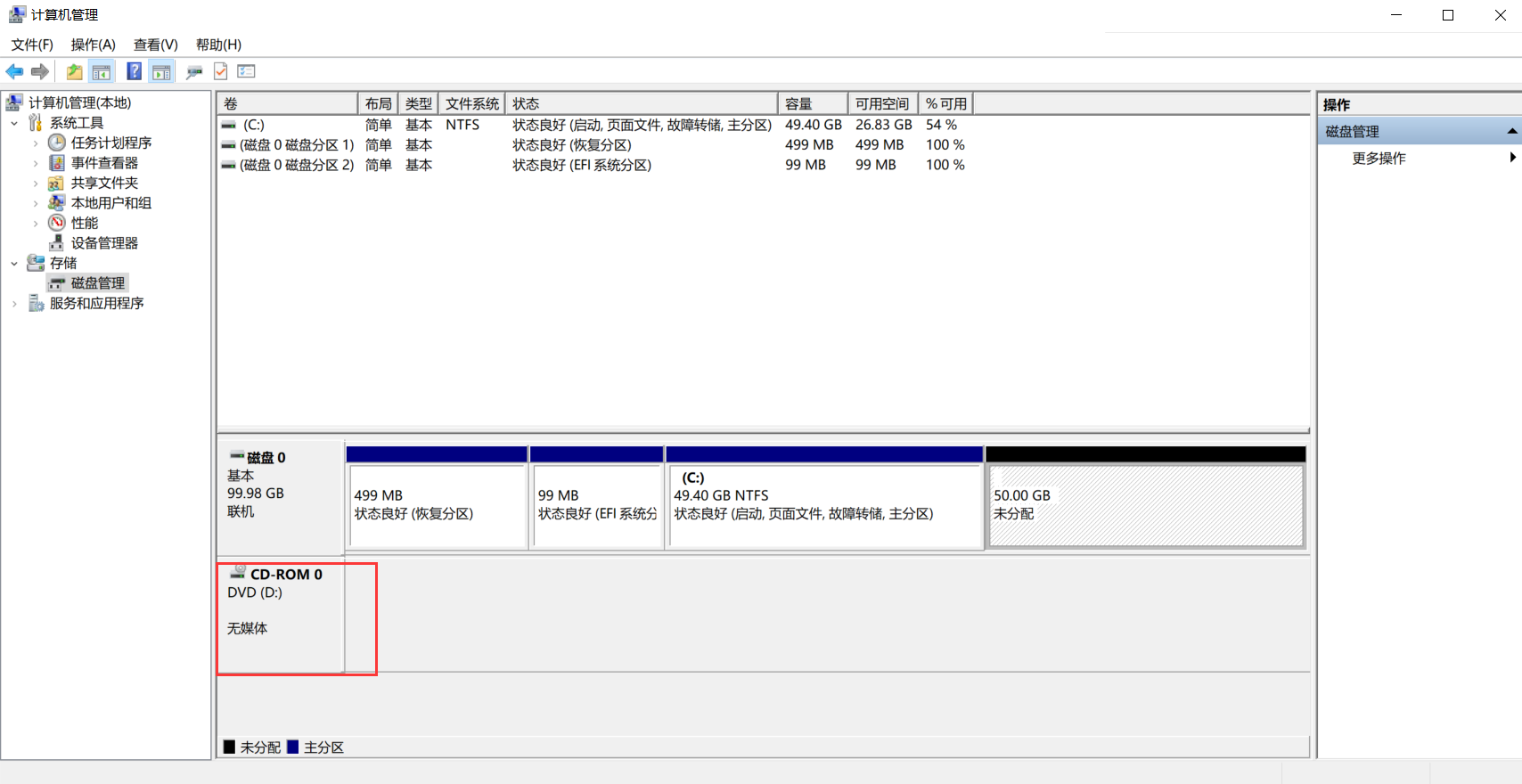This screenshot has height=784, width=1522.
Task: Sort by 文件系统 column header
Action: [472, 103]
